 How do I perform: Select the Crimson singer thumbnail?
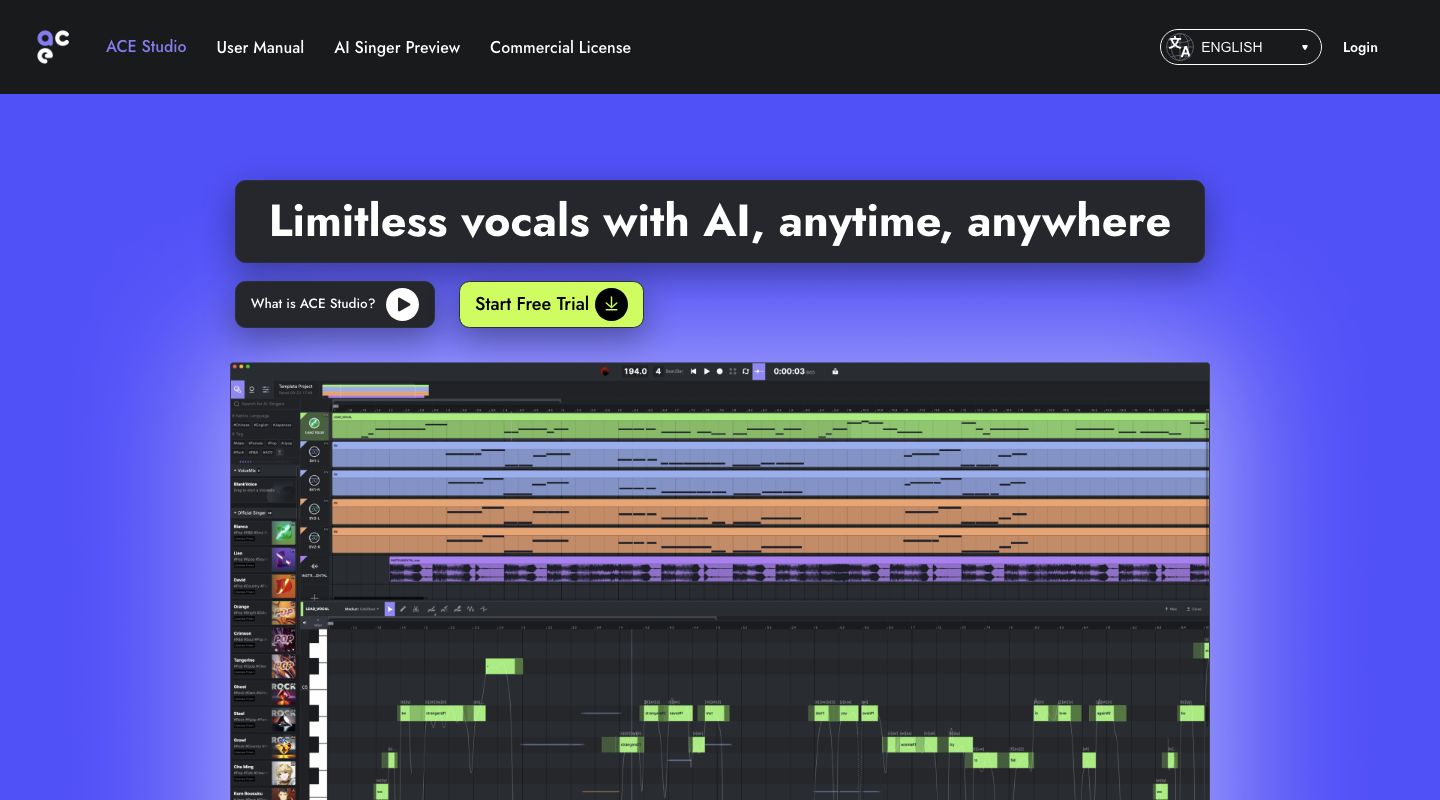(284, 640)
